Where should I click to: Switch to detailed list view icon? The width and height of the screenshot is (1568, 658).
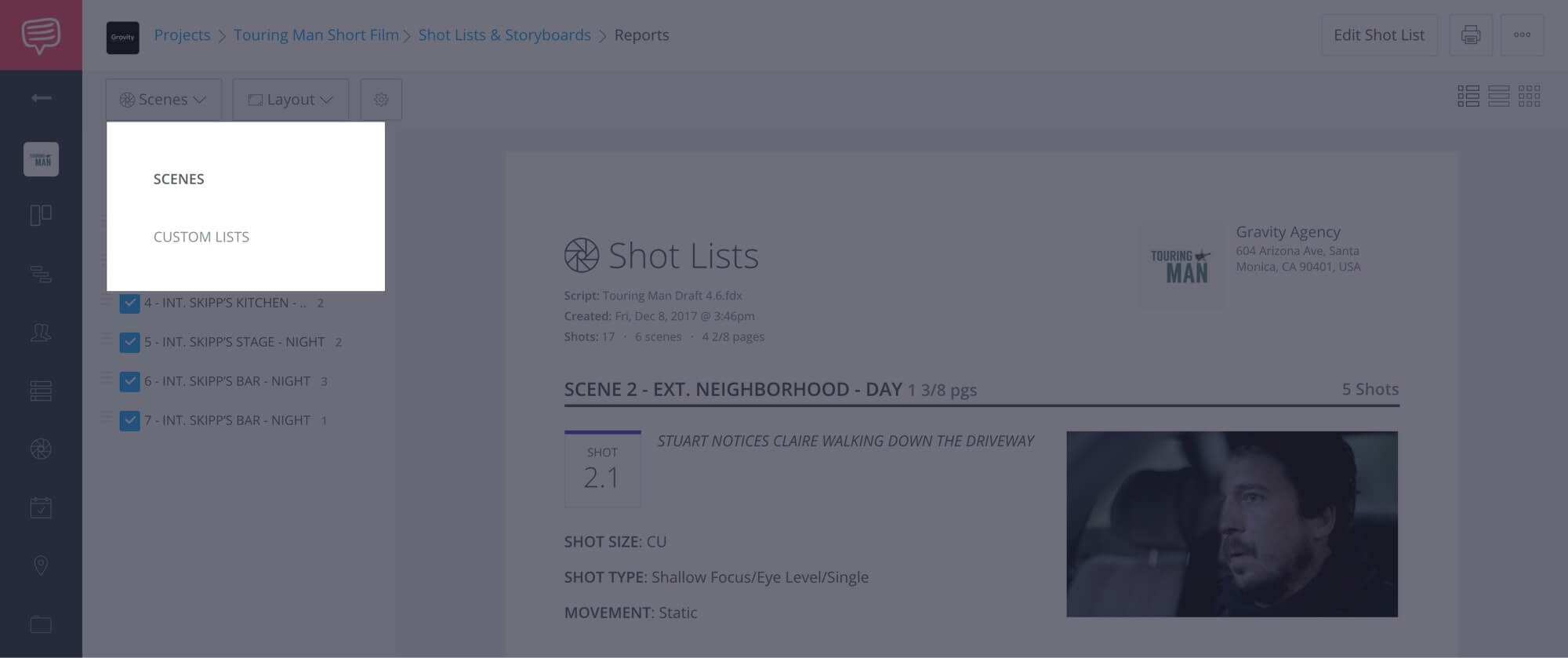tap(1468, 96)
